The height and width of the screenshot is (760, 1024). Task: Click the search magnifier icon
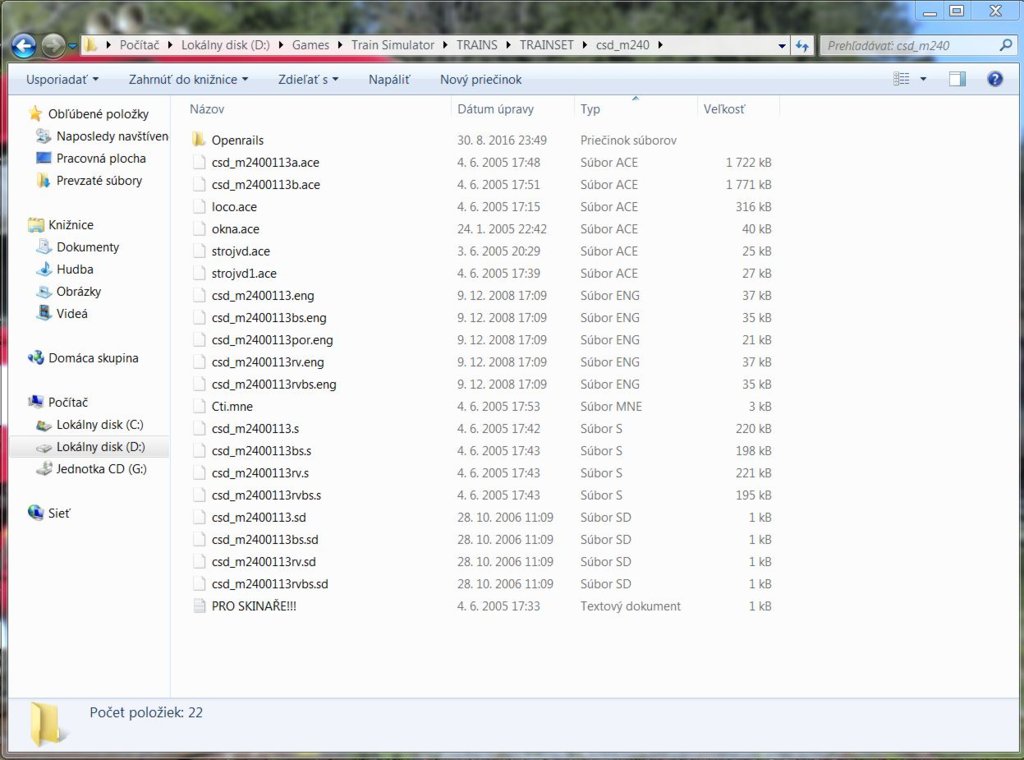(x=1005, y=46)
